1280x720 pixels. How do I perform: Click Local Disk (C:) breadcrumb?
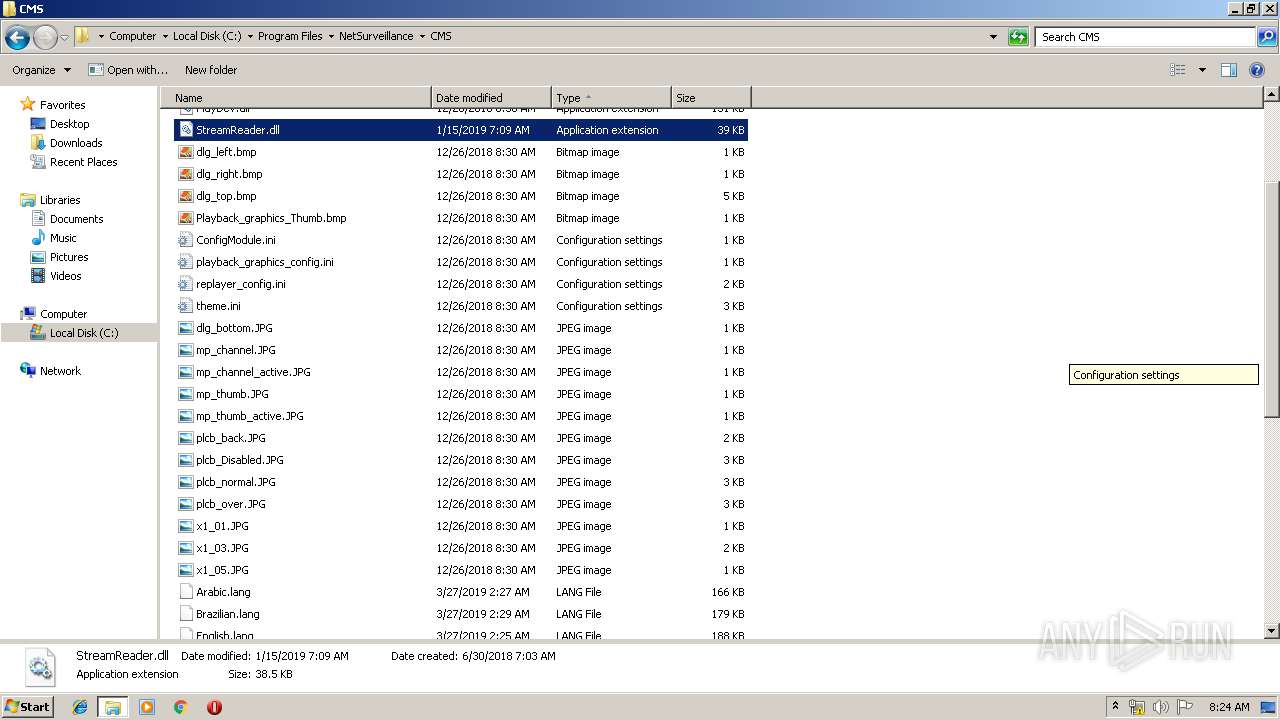pos(206,36)
